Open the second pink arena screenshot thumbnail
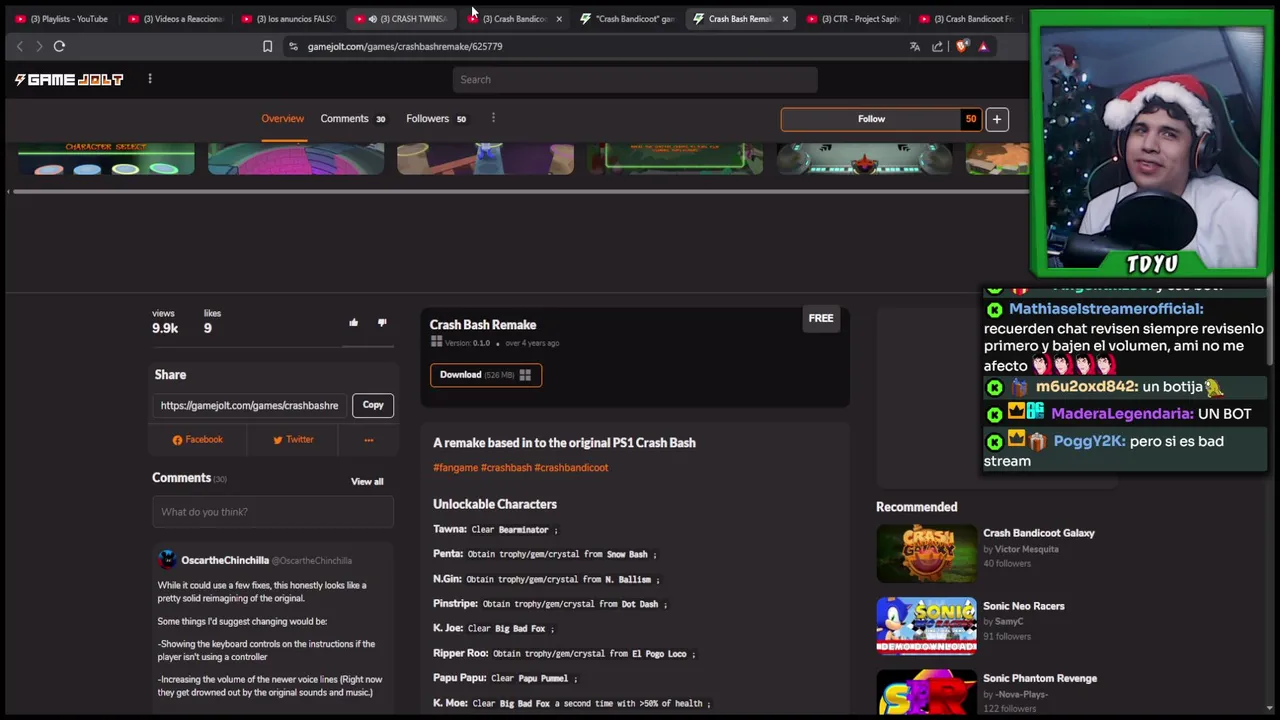 pyautogui.click(x=296, y=159)
